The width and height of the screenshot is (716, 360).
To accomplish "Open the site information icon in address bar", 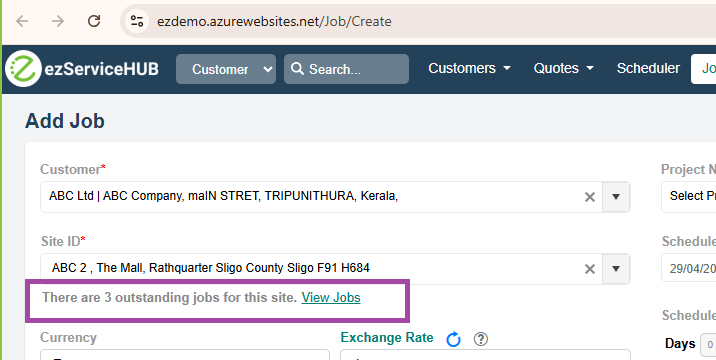I will (x=137, y=21).
